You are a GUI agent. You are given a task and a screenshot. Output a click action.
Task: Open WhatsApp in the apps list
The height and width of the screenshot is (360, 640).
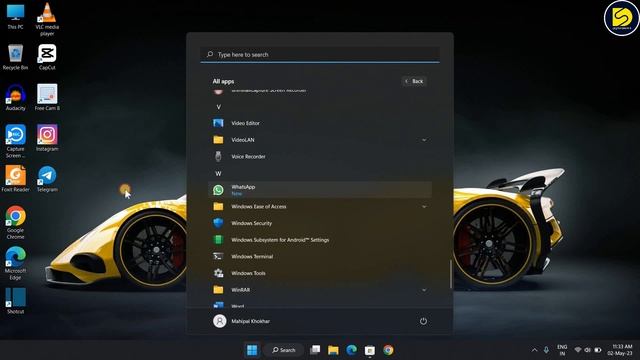(x=320, y=190)
